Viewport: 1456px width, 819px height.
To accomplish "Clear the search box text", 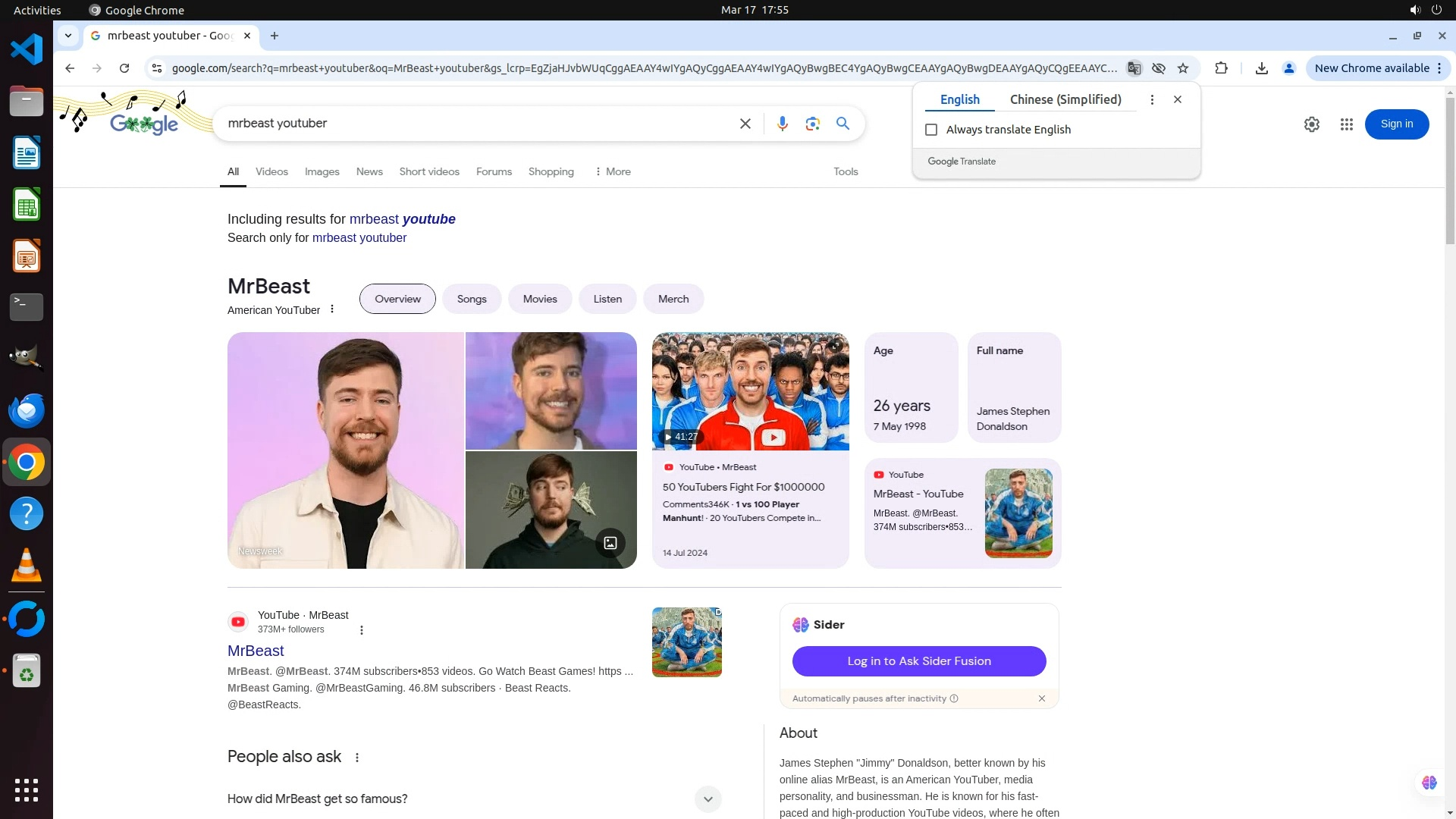I will click(x=745, y=124).
